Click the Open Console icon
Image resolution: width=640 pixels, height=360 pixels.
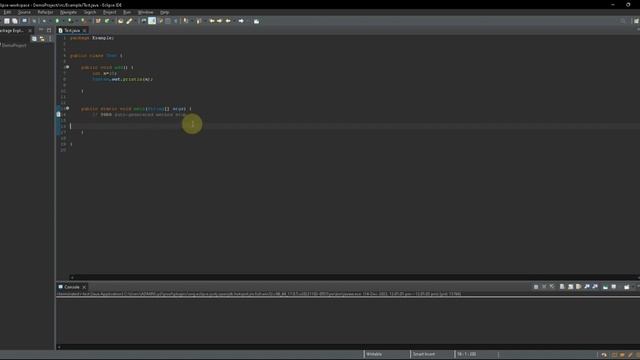(627, 287)
